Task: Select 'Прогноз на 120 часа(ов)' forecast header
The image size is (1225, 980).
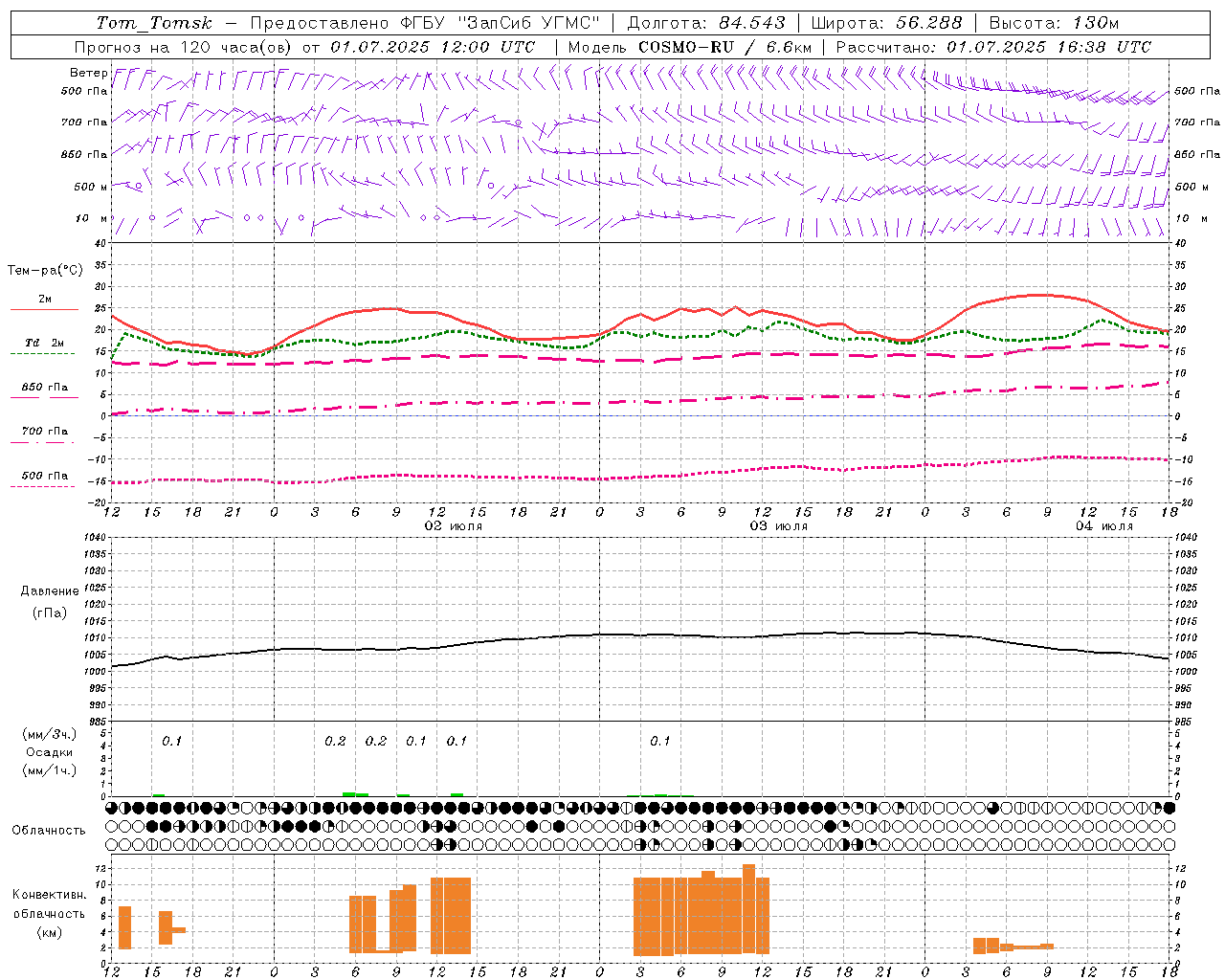Action: click(x=184, y=47)
